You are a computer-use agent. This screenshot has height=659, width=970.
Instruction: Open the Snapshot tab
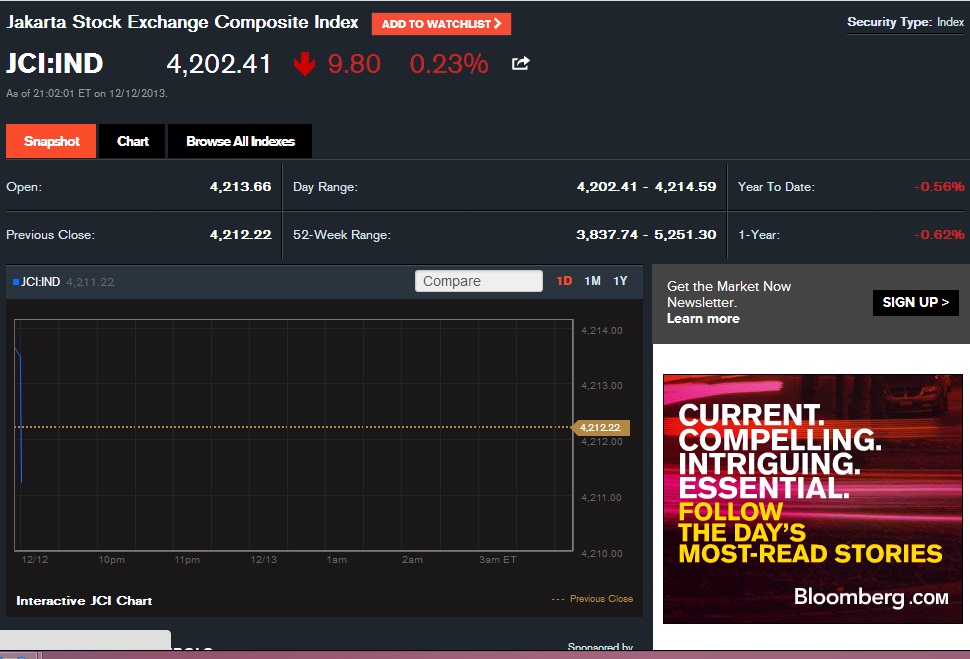pos(51,141)
